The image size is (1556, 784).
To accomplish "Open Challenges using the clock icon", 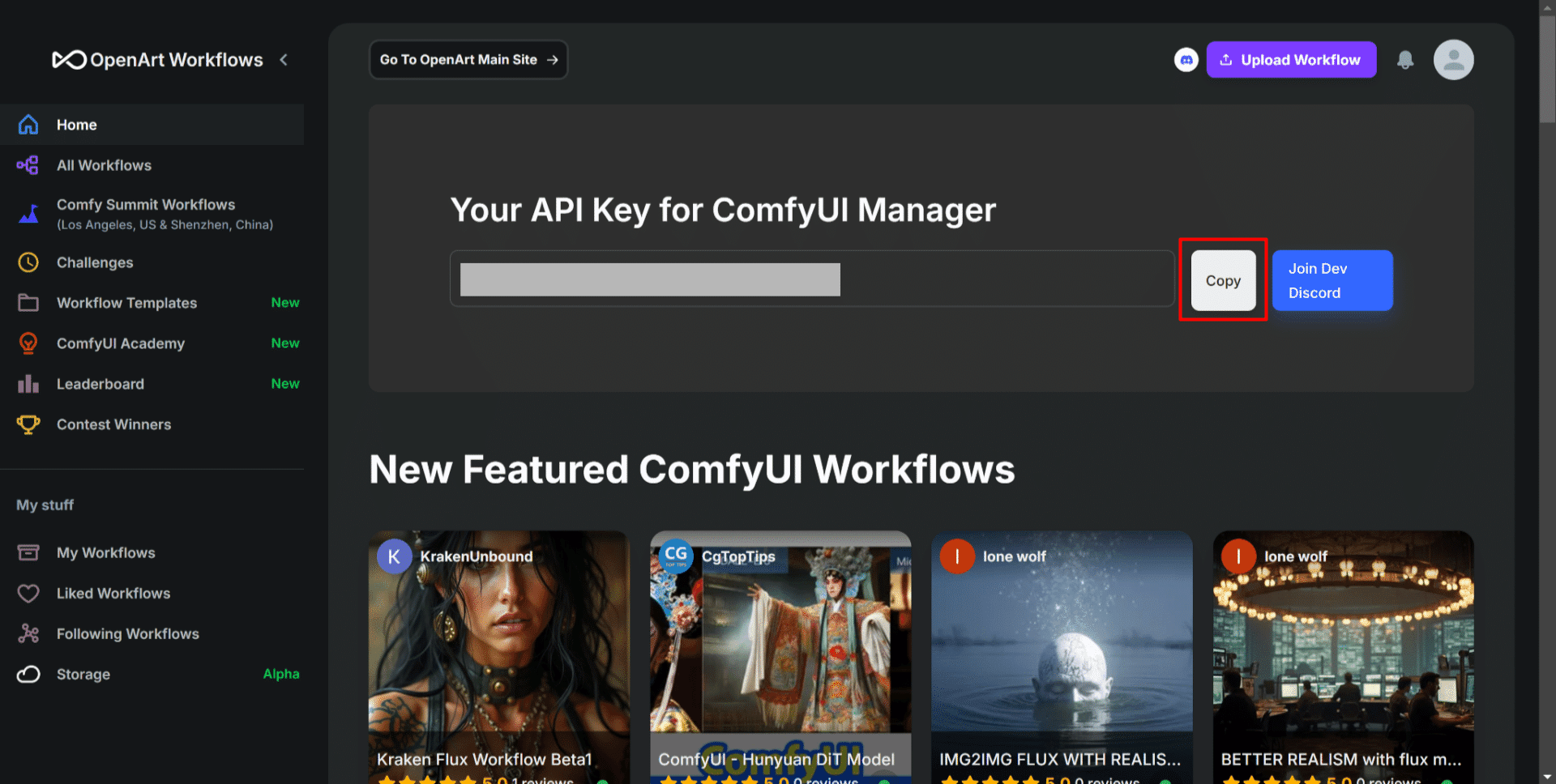I will 28,262.
